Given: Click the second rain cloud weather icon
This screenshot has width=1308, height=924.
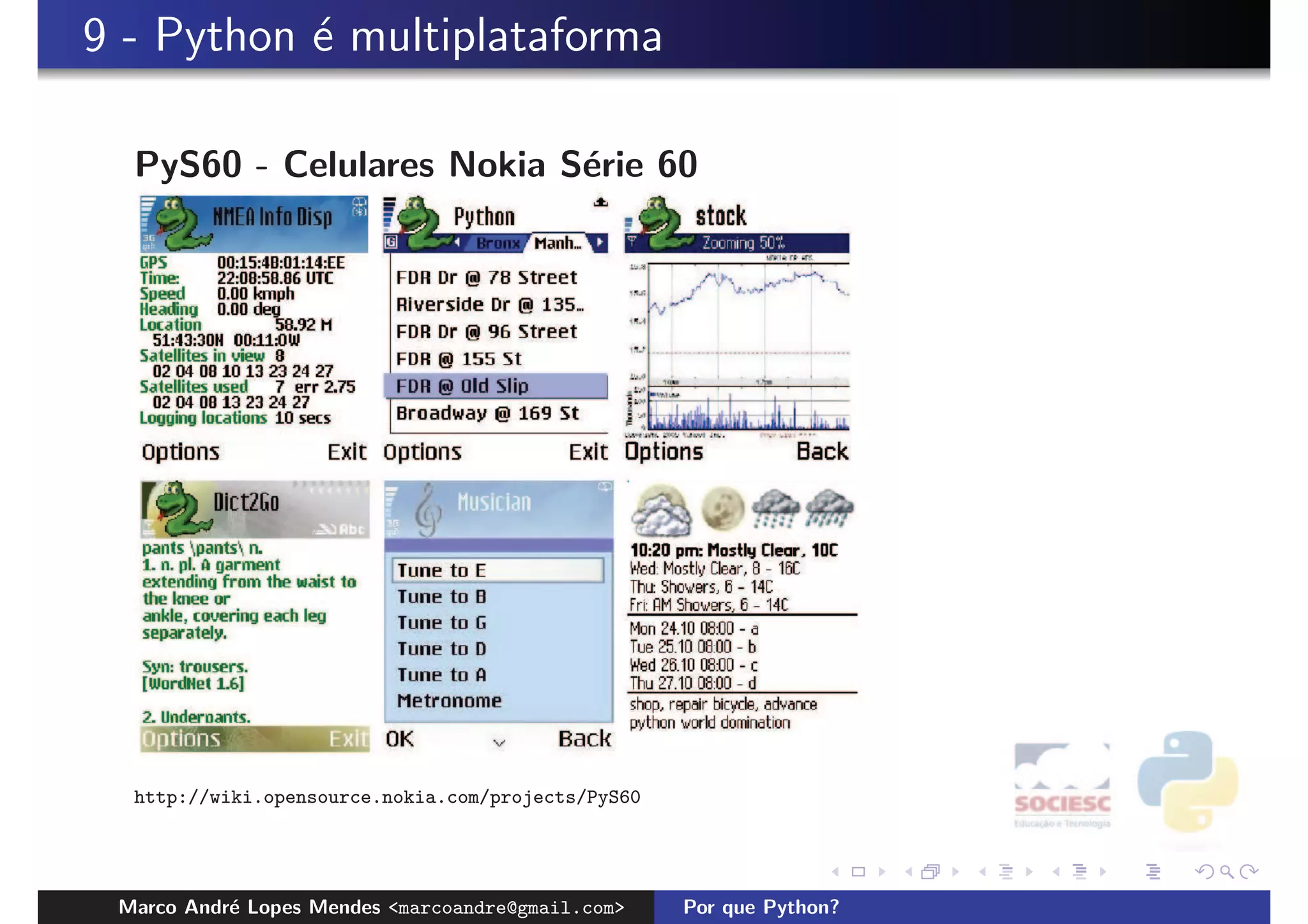Looking at the screenshot, I should pyautogui.click(x=829, y=509).
